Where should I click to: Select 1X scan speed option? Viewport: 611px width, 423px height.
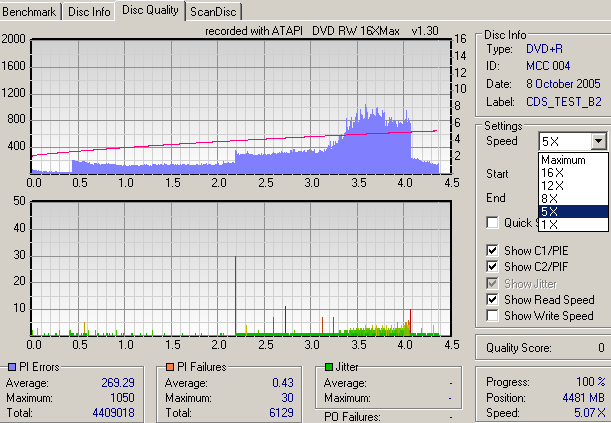click(x=550, y=224)
